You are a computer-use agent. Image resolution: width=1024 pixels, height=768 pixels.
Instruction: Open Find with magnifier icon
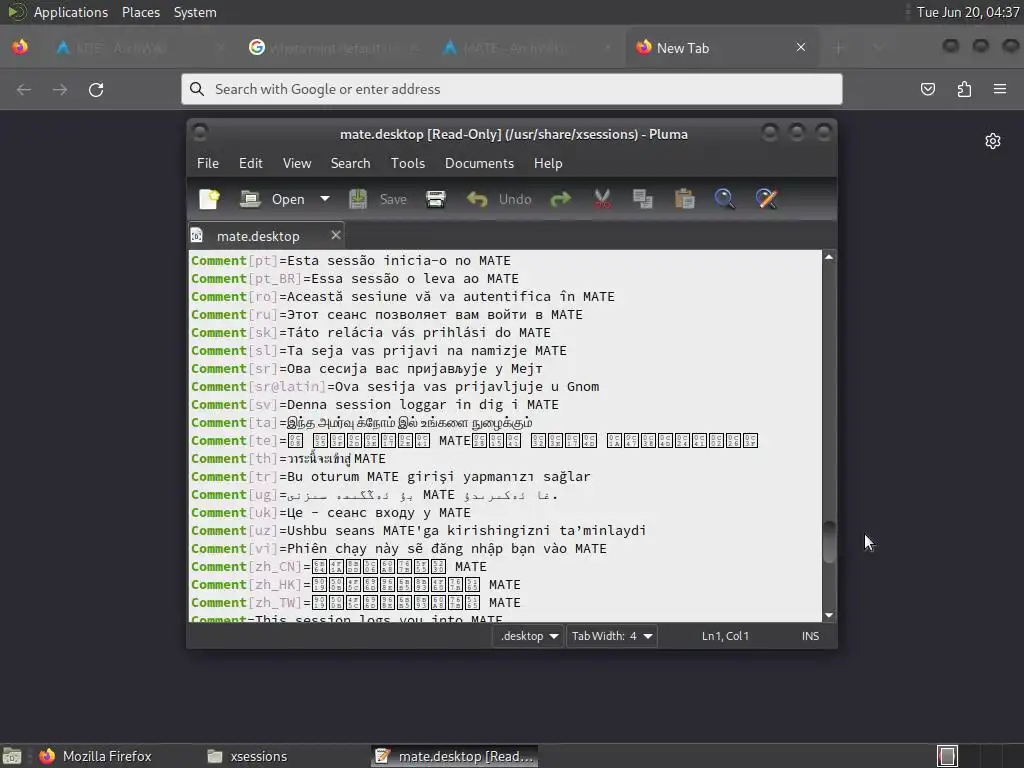pos(724,199)
